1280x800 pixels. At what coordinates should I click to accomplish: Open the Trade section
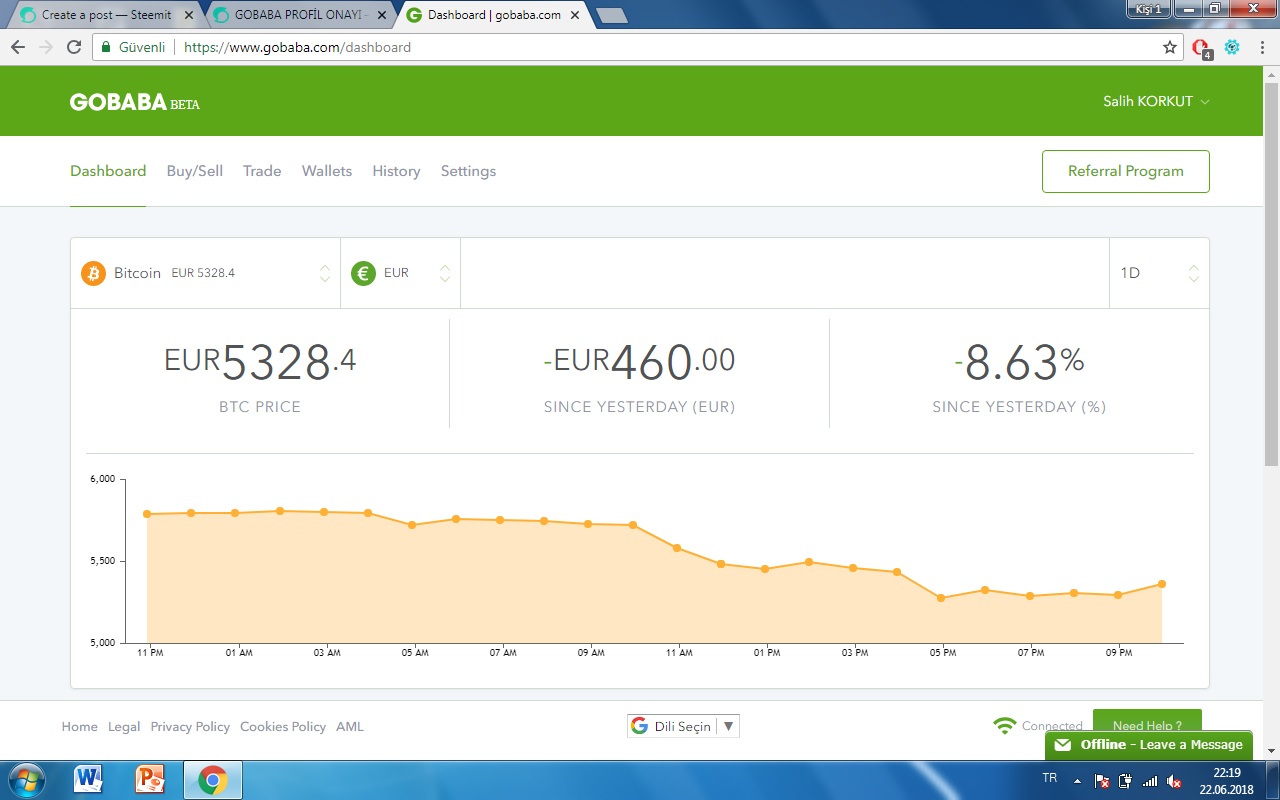[x=262, y=171]
